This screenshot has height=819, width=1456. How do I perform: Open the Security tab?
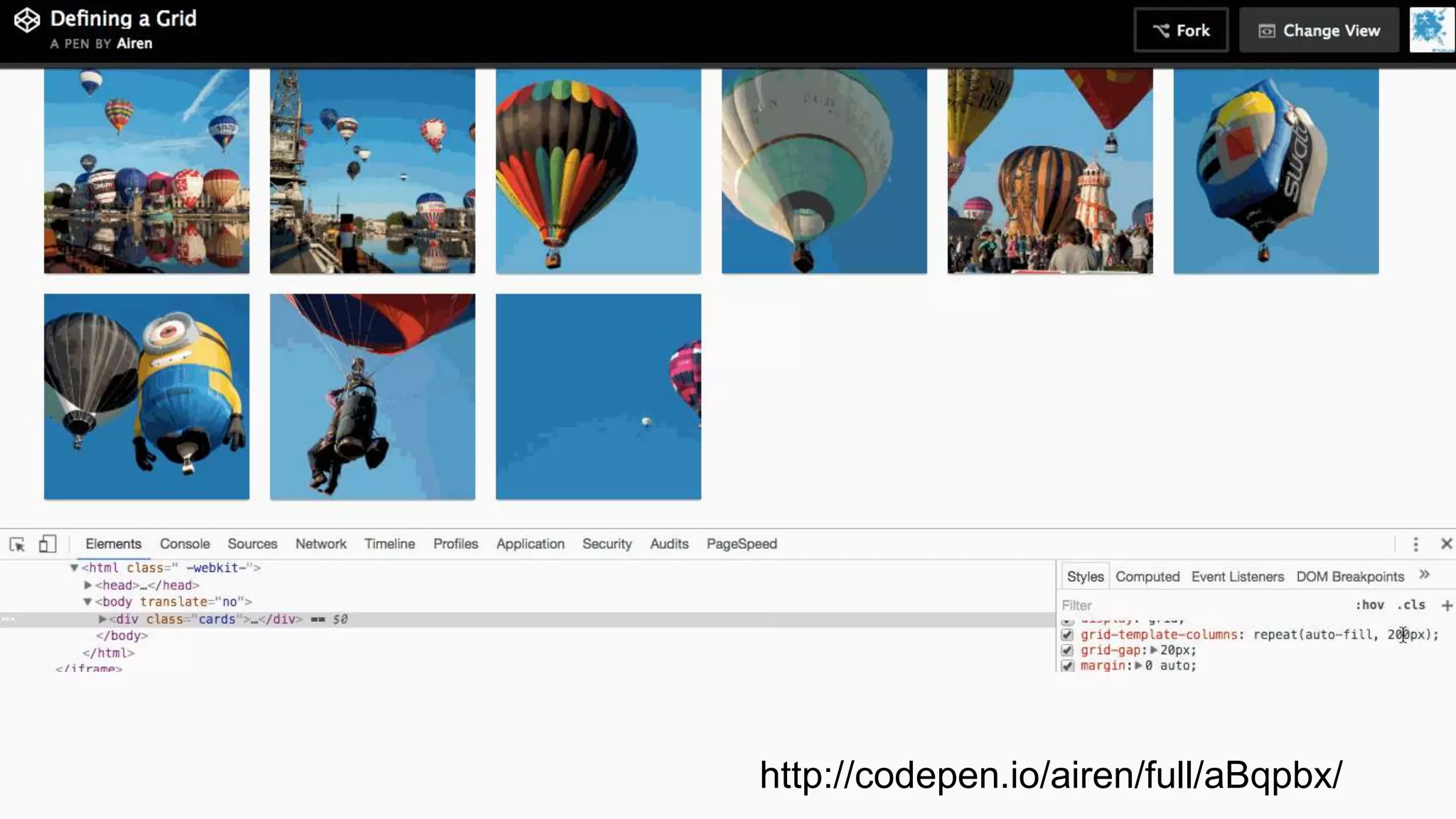pos(607,544)
